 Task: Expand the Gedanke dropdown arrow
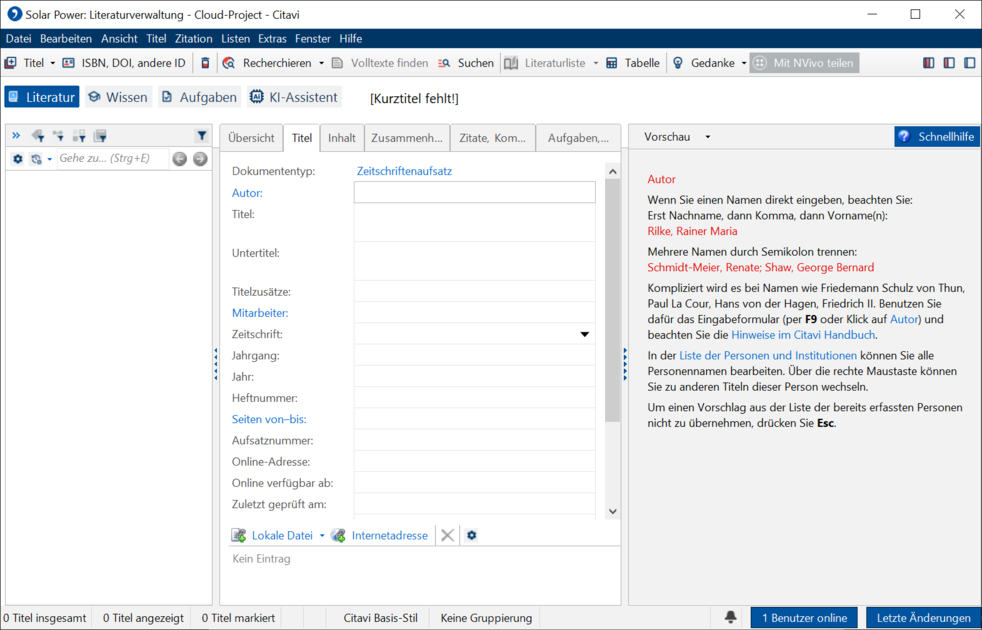tap(744, 63)
